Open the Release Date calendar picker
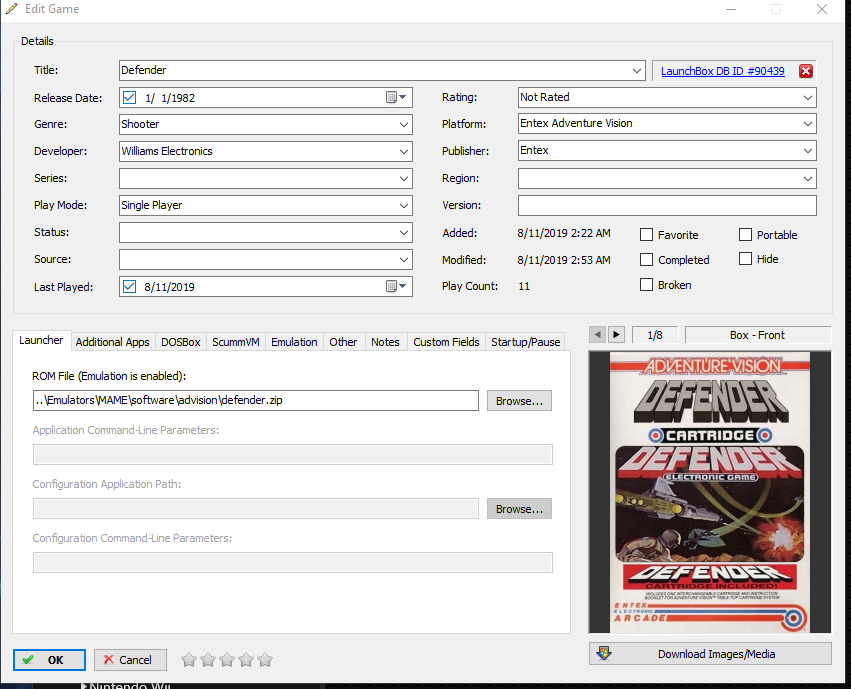Viewport: 851px width, 689px height. [396, 98]
